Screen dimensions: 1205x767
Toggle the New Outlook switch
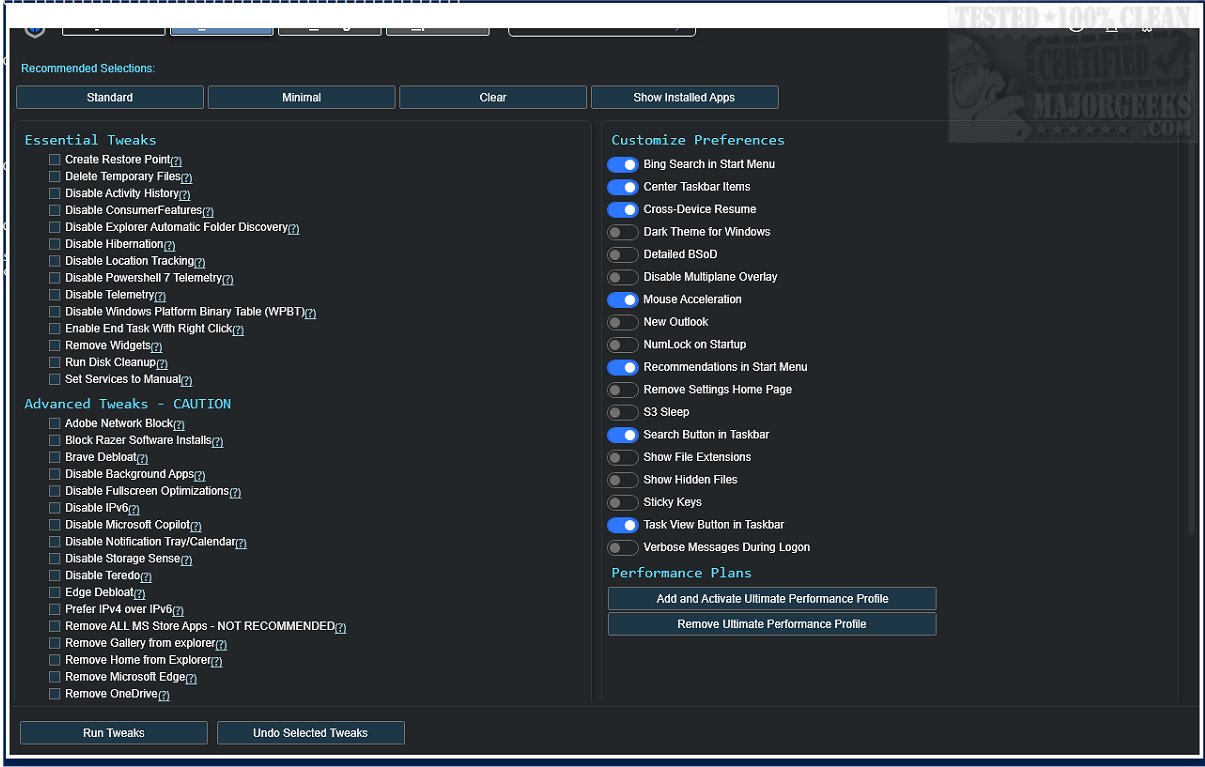pos(623,322)
